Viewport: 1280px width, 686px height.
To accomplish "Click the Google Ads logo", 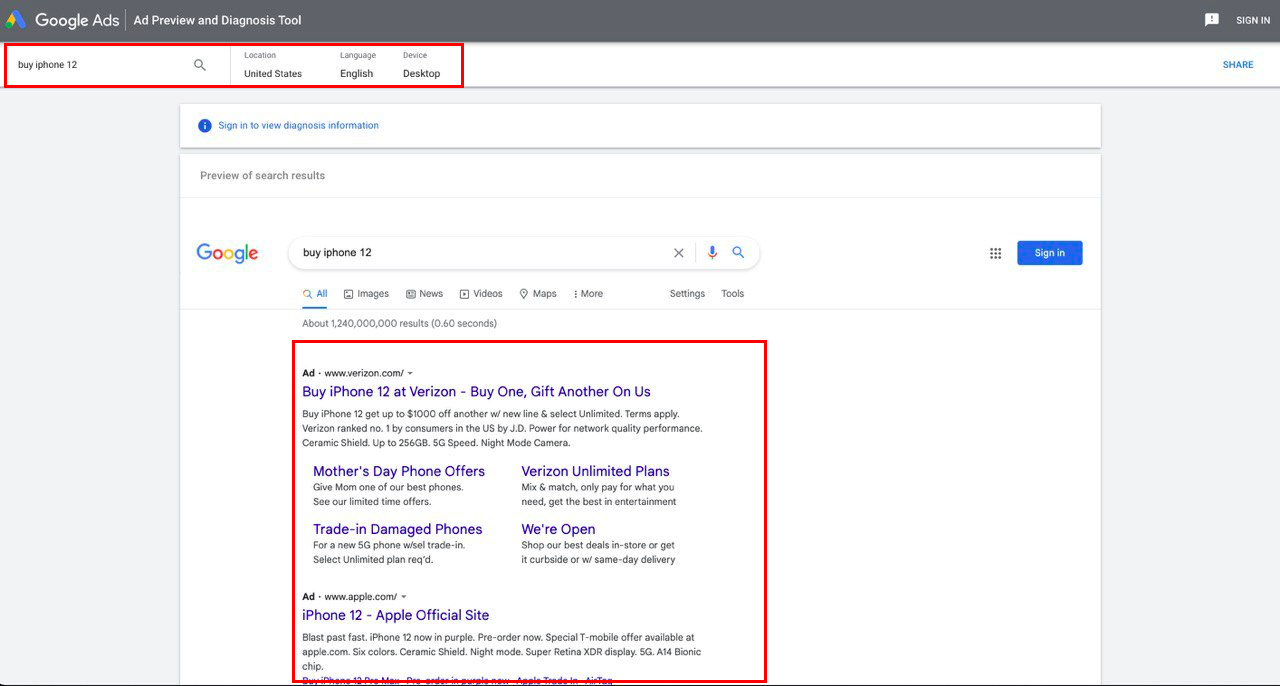I will (x=62, y=20).
